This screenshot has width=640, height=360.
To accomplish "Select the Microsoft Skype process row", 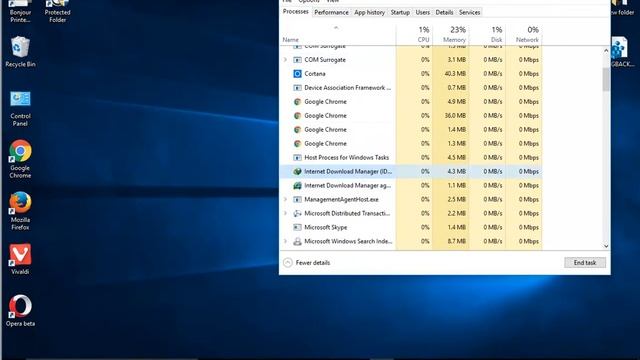I will (x=411, y=227).
